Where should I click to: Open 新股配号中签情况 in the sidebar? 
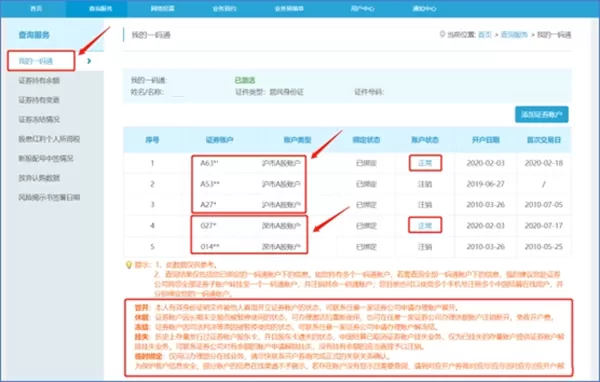[46, 158]
